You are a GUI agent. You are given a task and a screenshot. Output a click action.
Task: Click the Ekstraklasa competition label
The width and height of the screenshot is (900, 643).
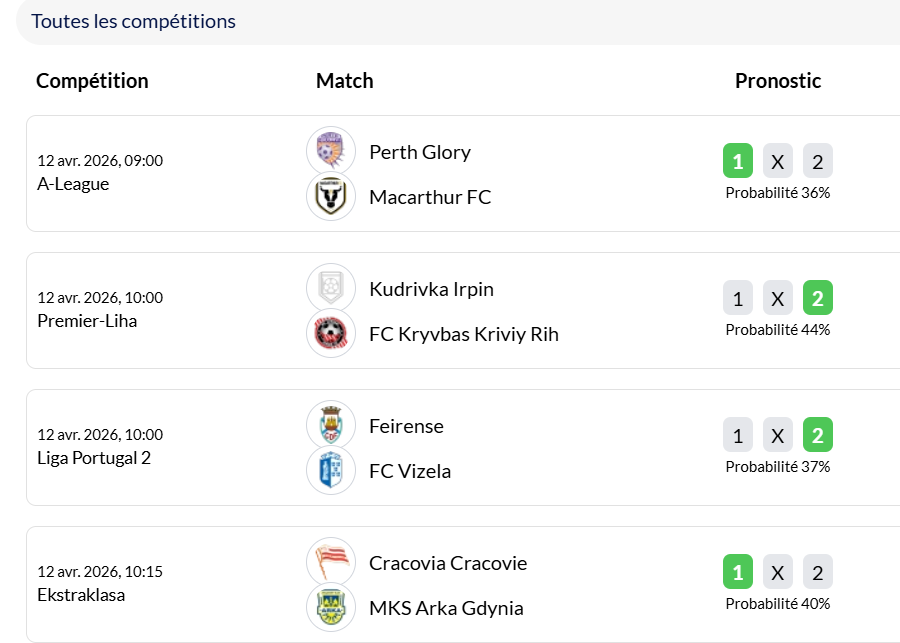[81, 595]
